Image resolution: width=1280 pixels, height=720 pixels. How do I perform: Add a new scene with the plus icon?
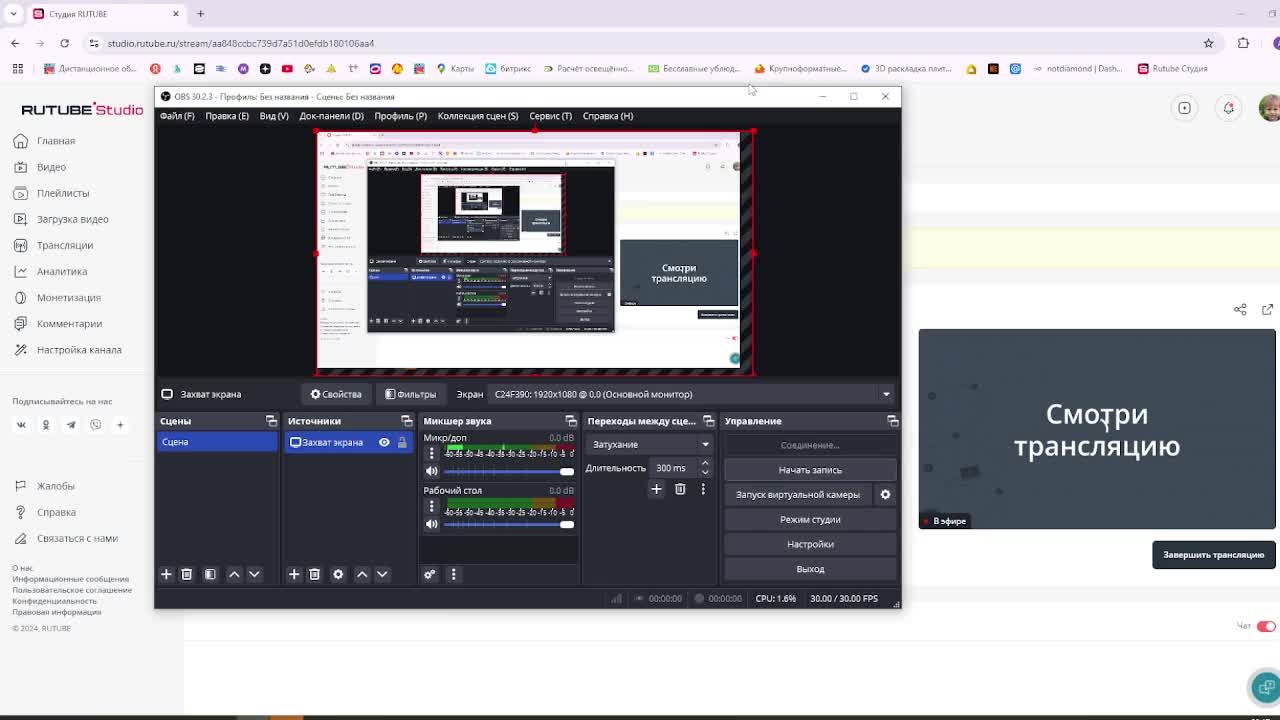pyautogui.click(x=166, y=574)
